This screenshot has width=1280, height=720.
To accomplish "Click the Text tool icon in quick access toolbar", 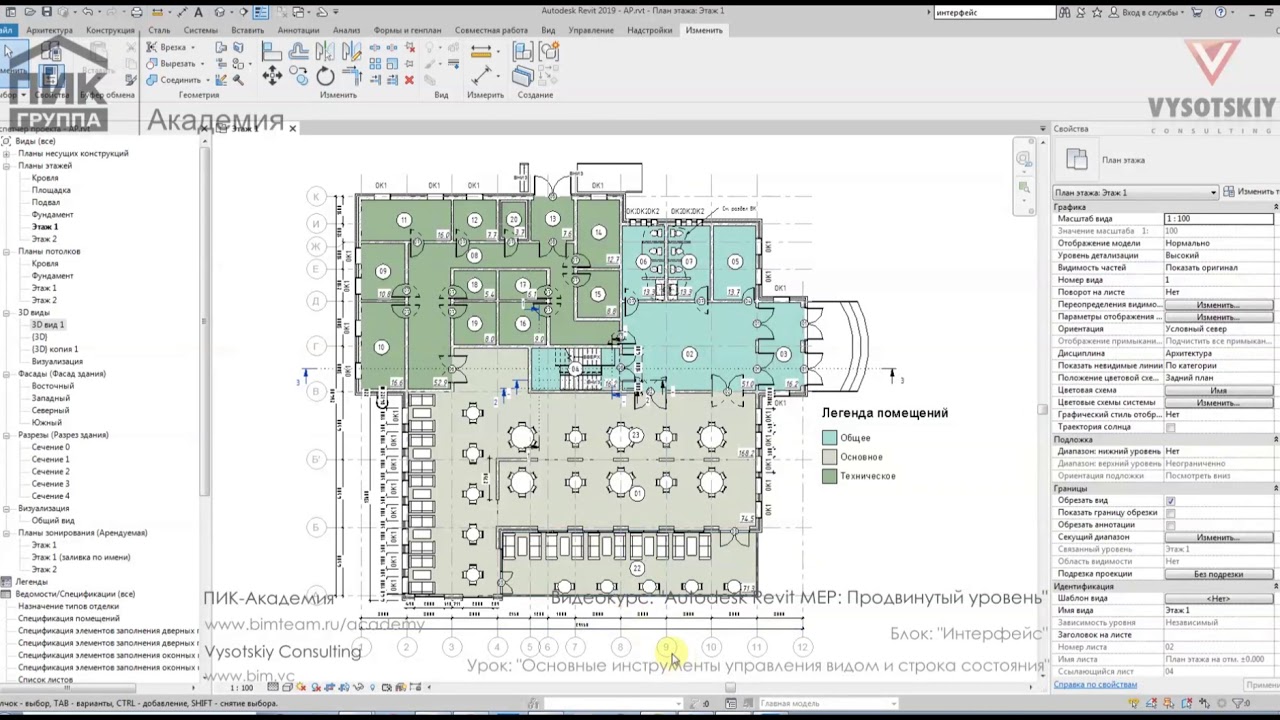I will 198,12.
